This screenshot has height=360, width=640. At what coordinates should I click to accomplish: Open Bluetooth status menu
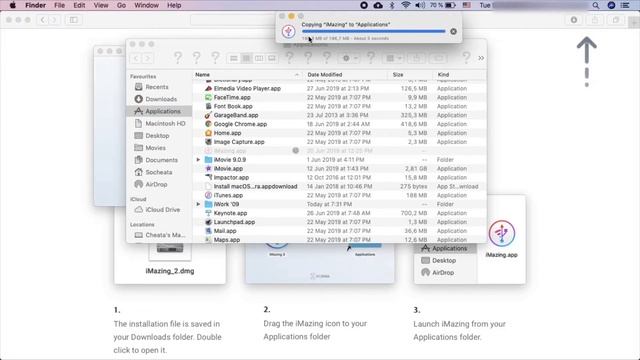[x=392, y=5]
